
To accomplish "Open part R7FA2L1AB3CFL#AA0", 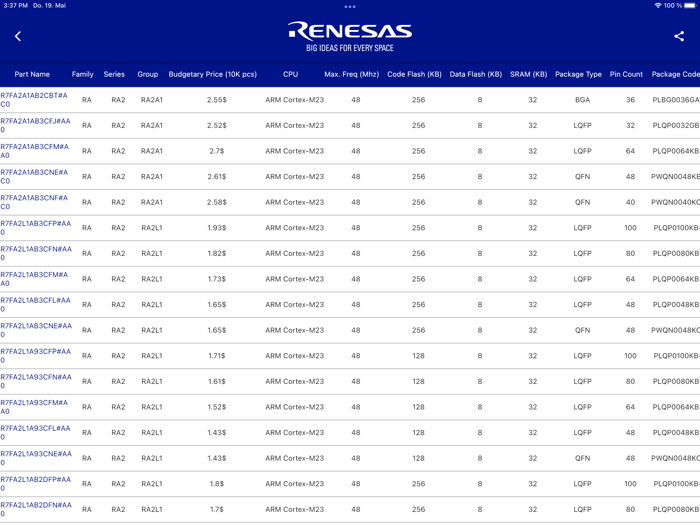I will pos(35,304).
